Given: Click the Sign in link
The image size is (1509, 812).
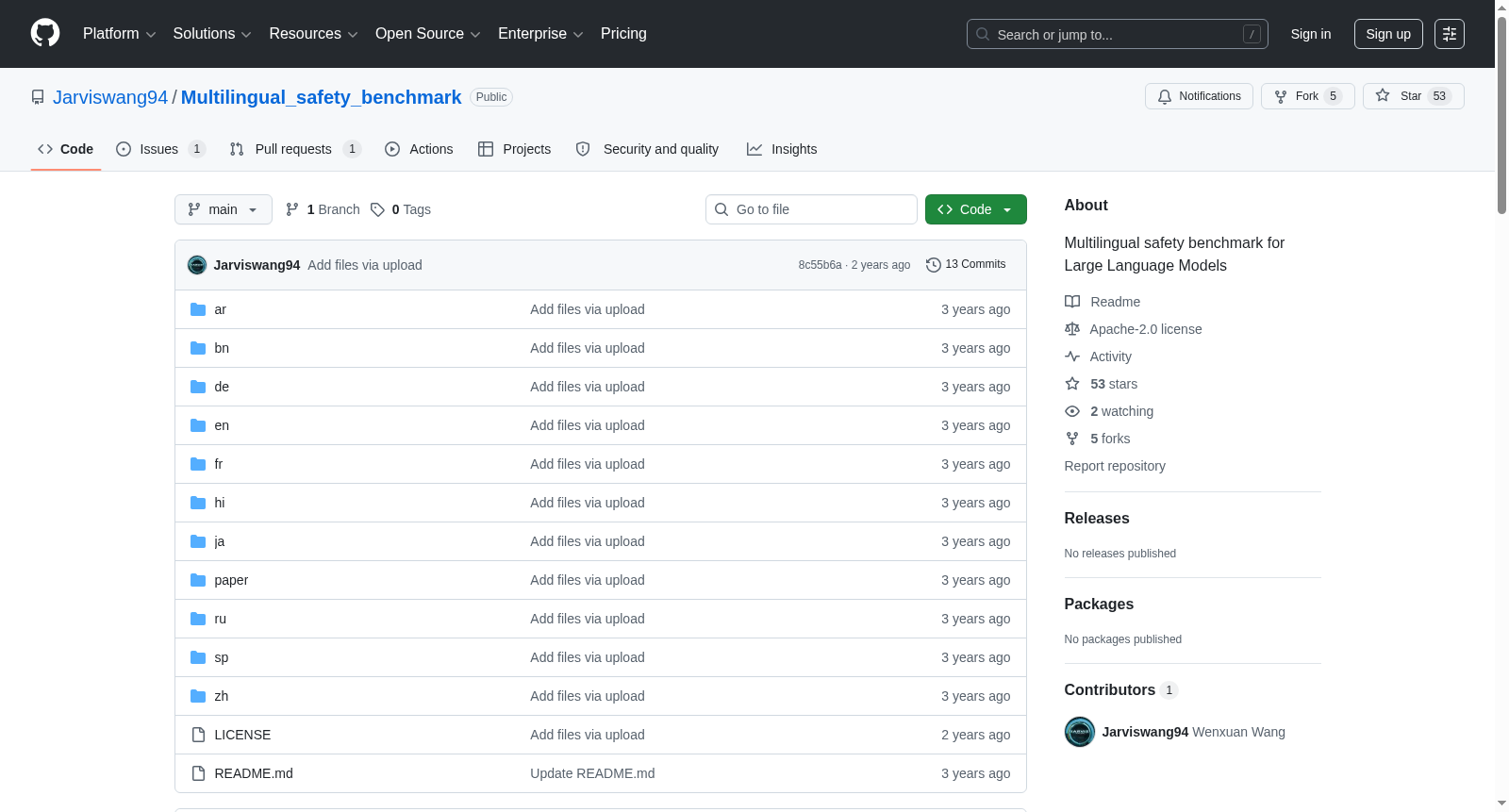Looking at the screenshot, I should [x=1311, y=34].
